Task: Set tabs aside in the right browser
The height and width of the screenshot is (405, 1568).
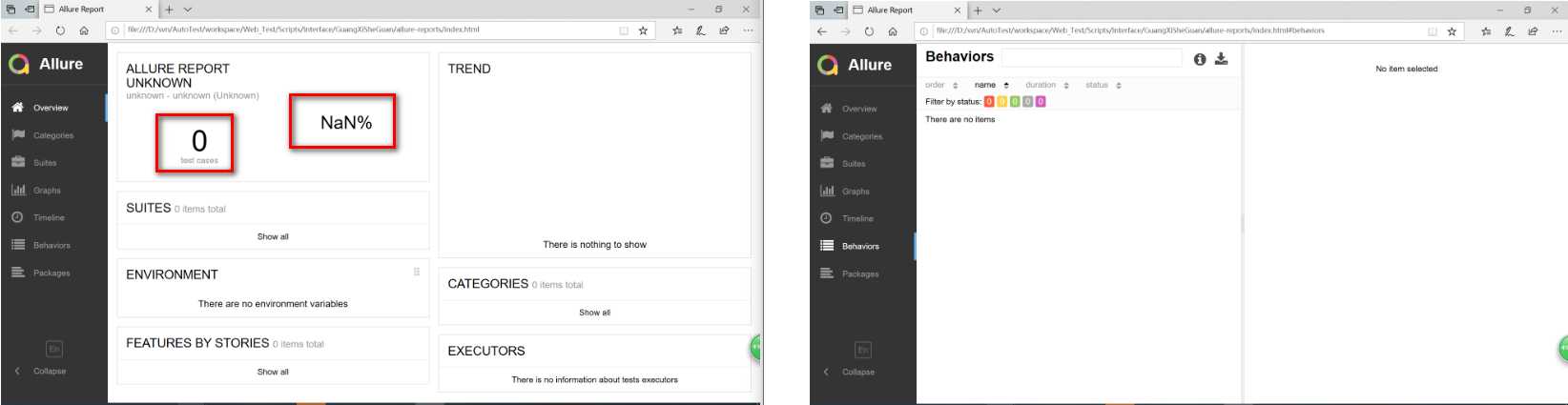Action: [839, 10]
